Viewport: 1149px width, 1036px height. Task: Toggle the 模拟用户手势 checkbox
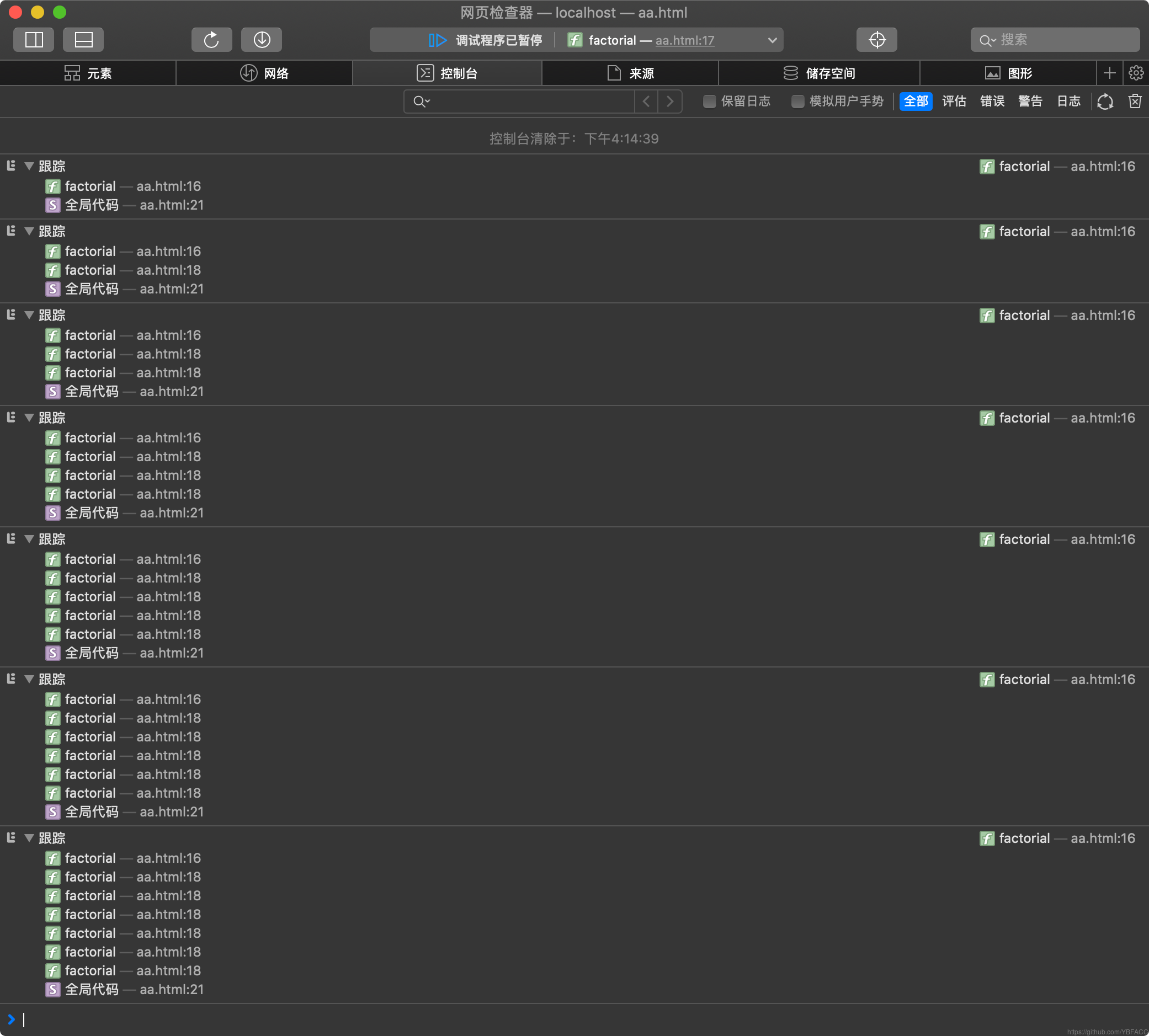pyautogui.click(x=797, y=102)
